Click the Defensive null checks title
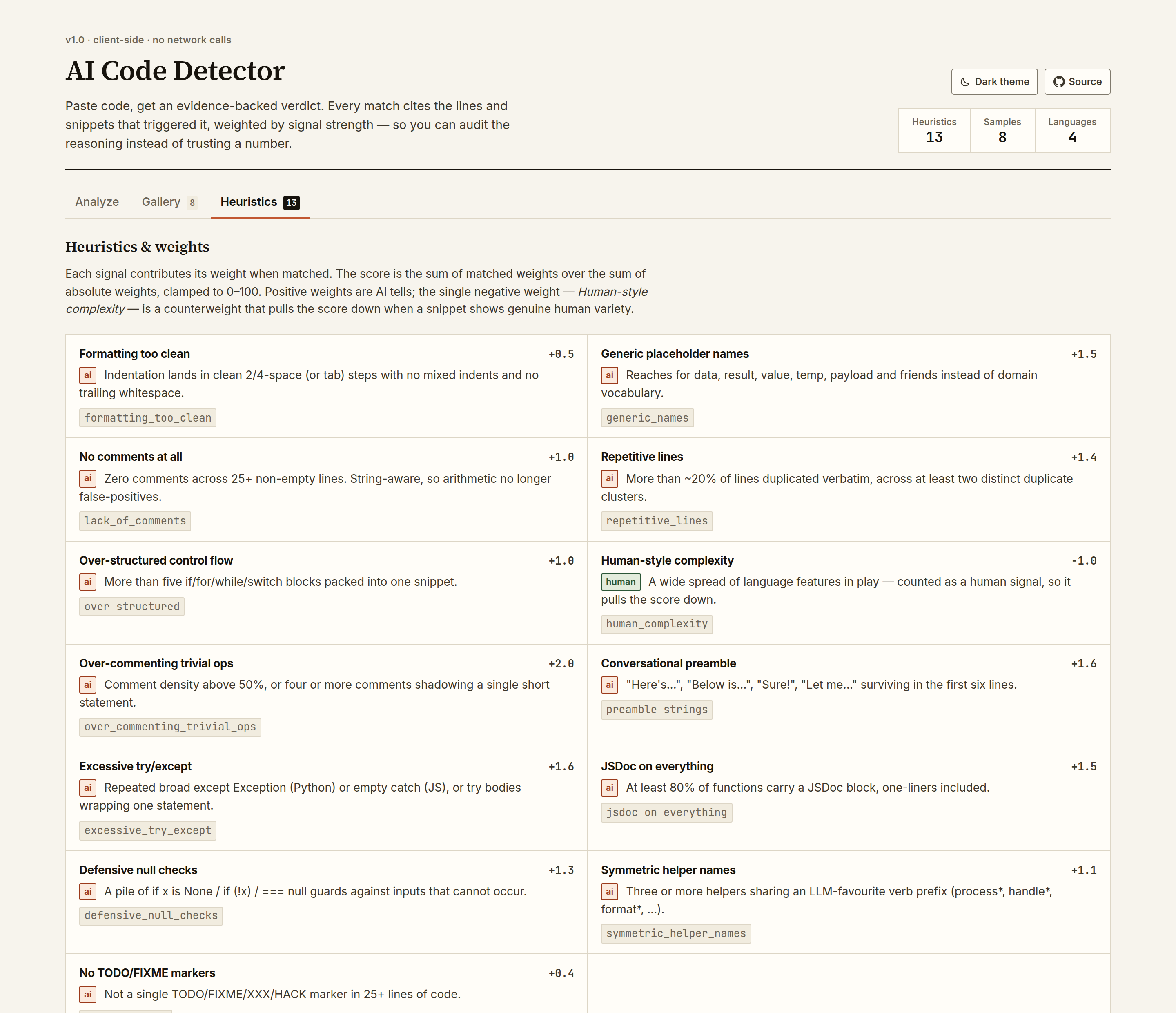The width and height of the screenshot is (1176, 1013). (138, 870)
